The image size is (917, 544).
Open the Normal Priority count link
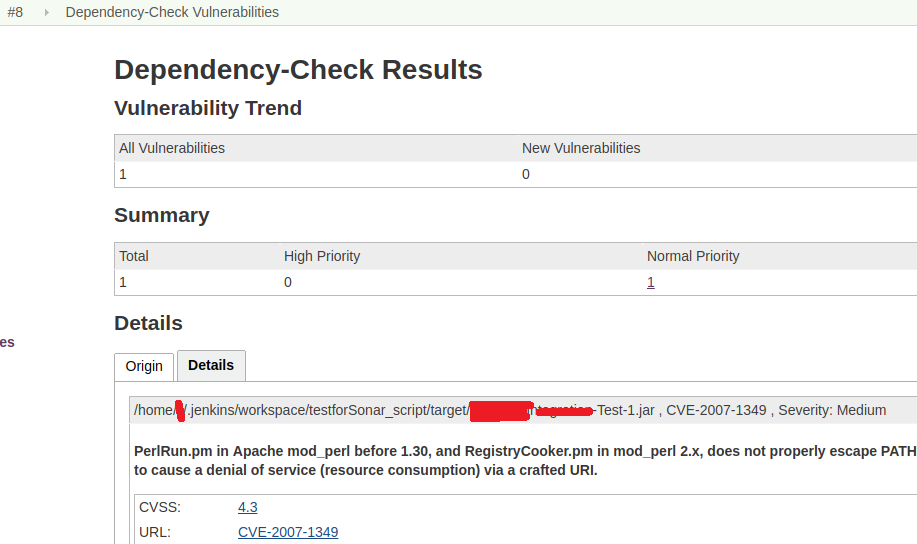[x=651, y=282]
